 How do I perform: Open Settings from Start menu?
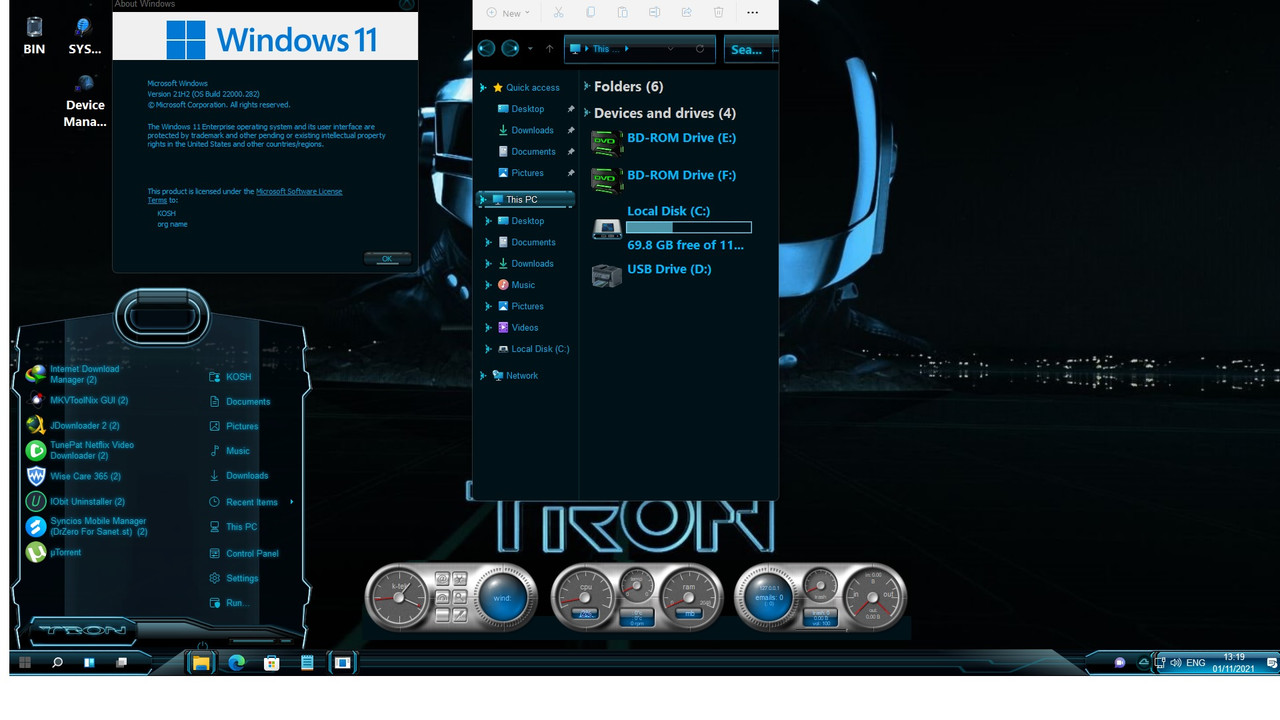pyautogui.click(x=233, y=578)
